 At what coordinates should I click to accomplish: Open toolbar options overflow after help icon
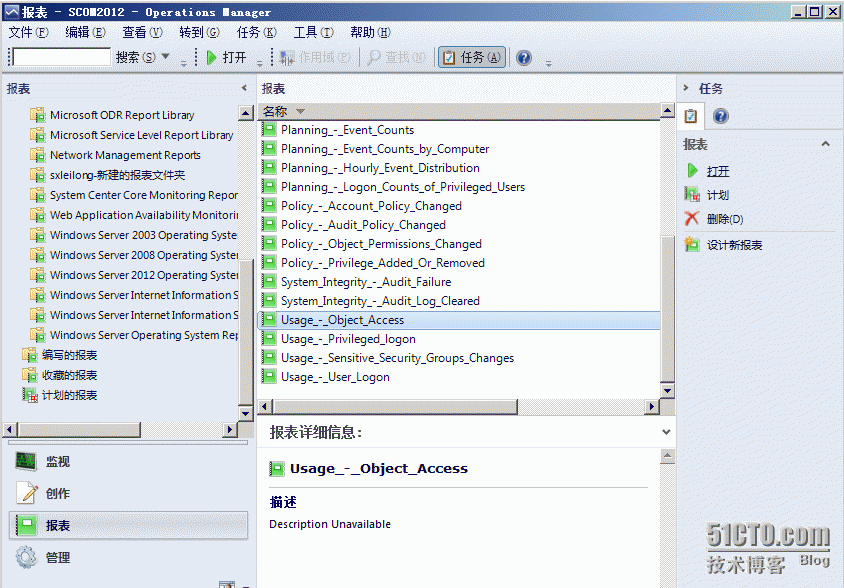(x=548, y=63)
